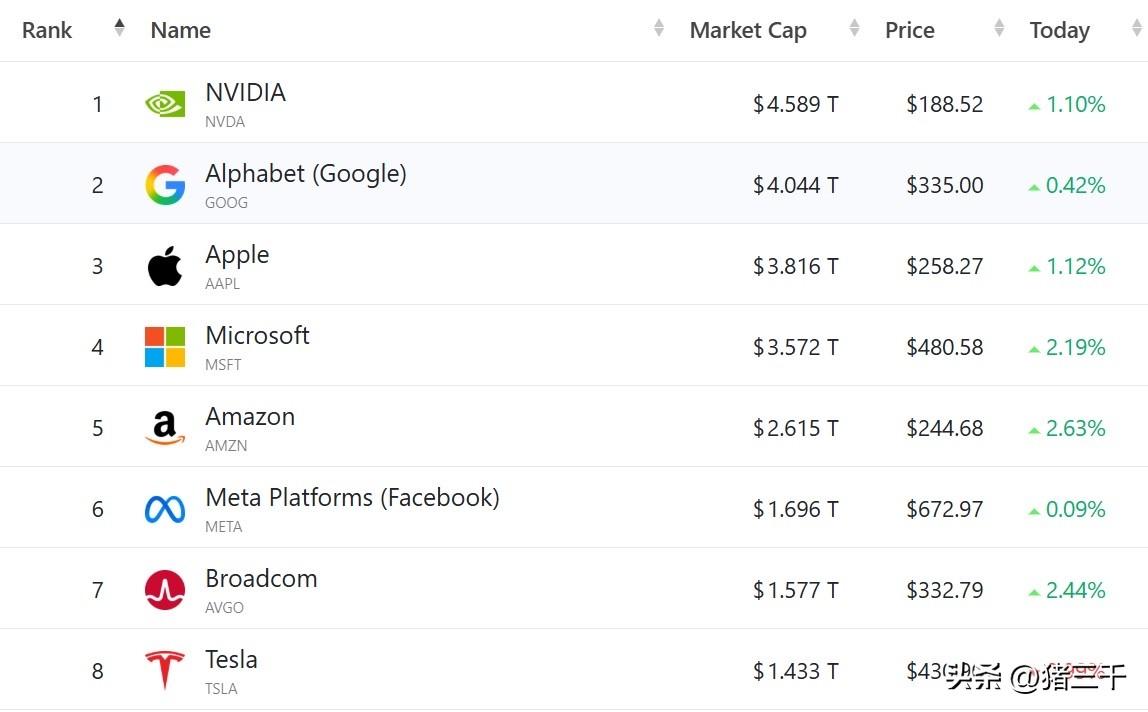
Task: Sort table by Rank arrows
Action: [120, 28]
